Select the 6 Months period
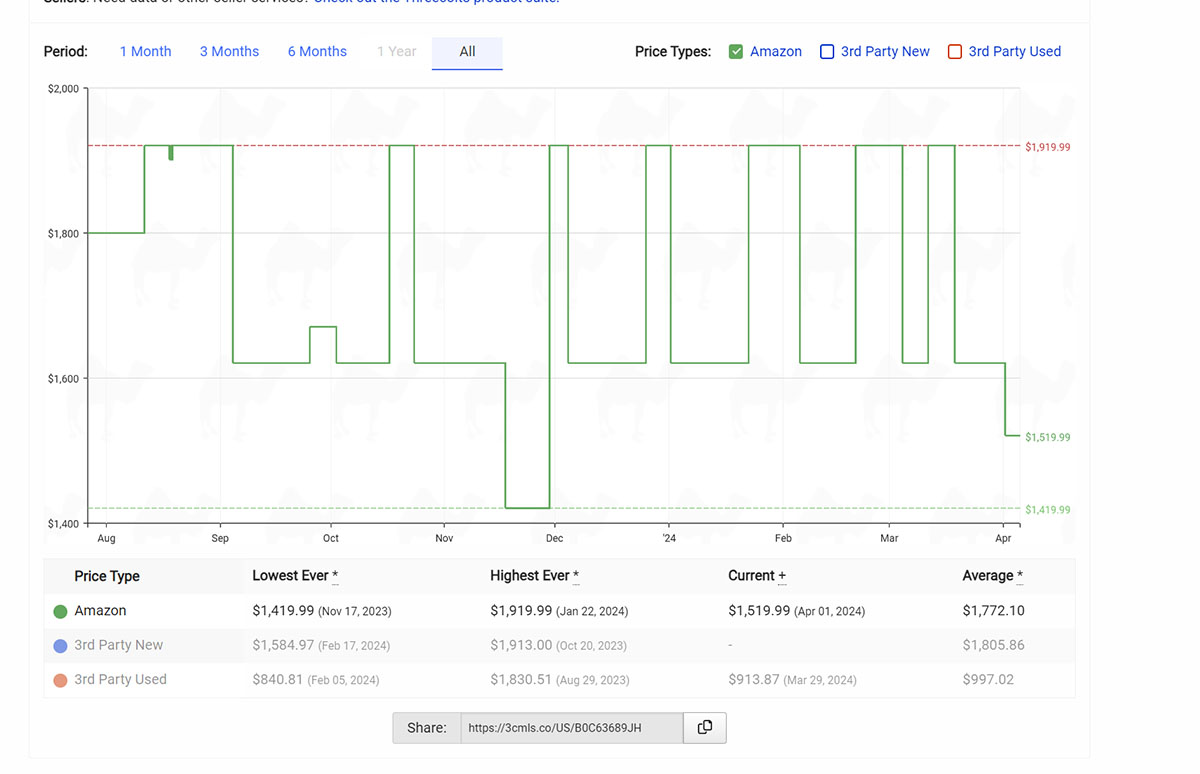Image resolution: width=1200 pixels, height=774 pixels. pos(317,51)
